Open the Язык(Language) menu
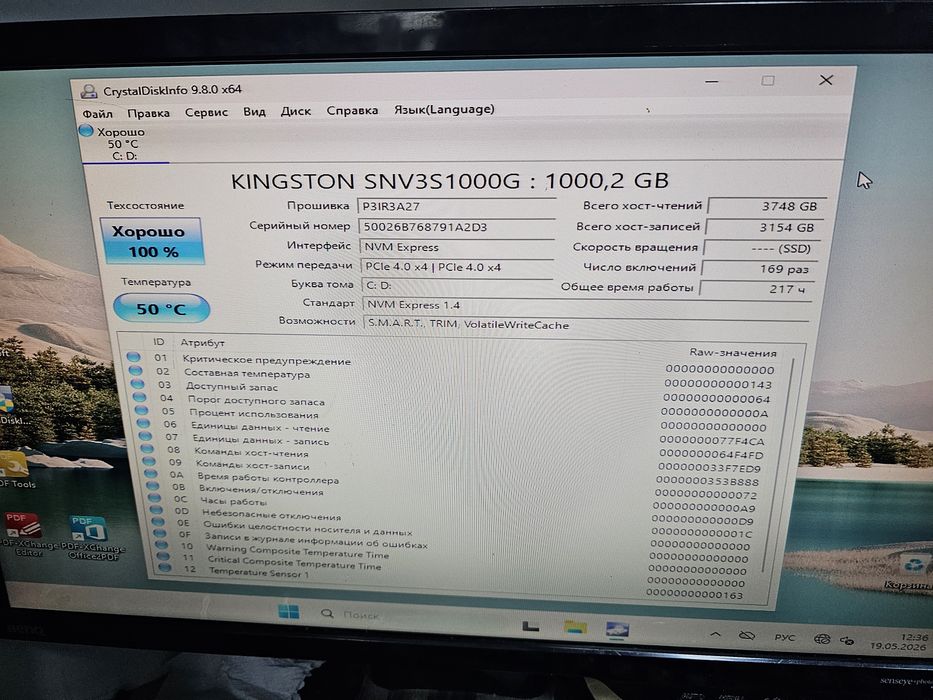 [444, 110]
